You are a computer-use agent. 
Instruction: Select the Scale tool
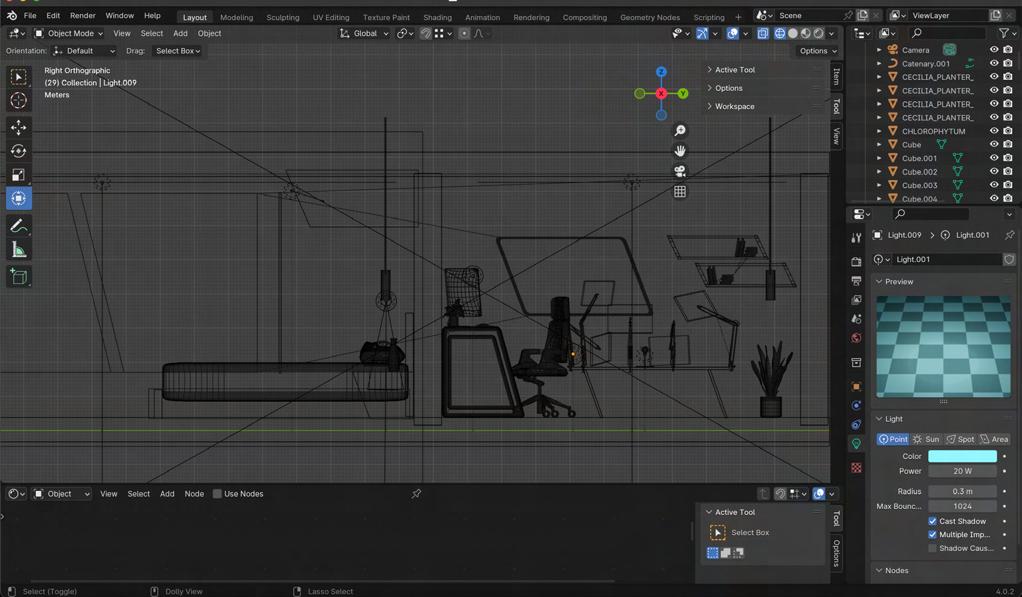tap(18, 175)
